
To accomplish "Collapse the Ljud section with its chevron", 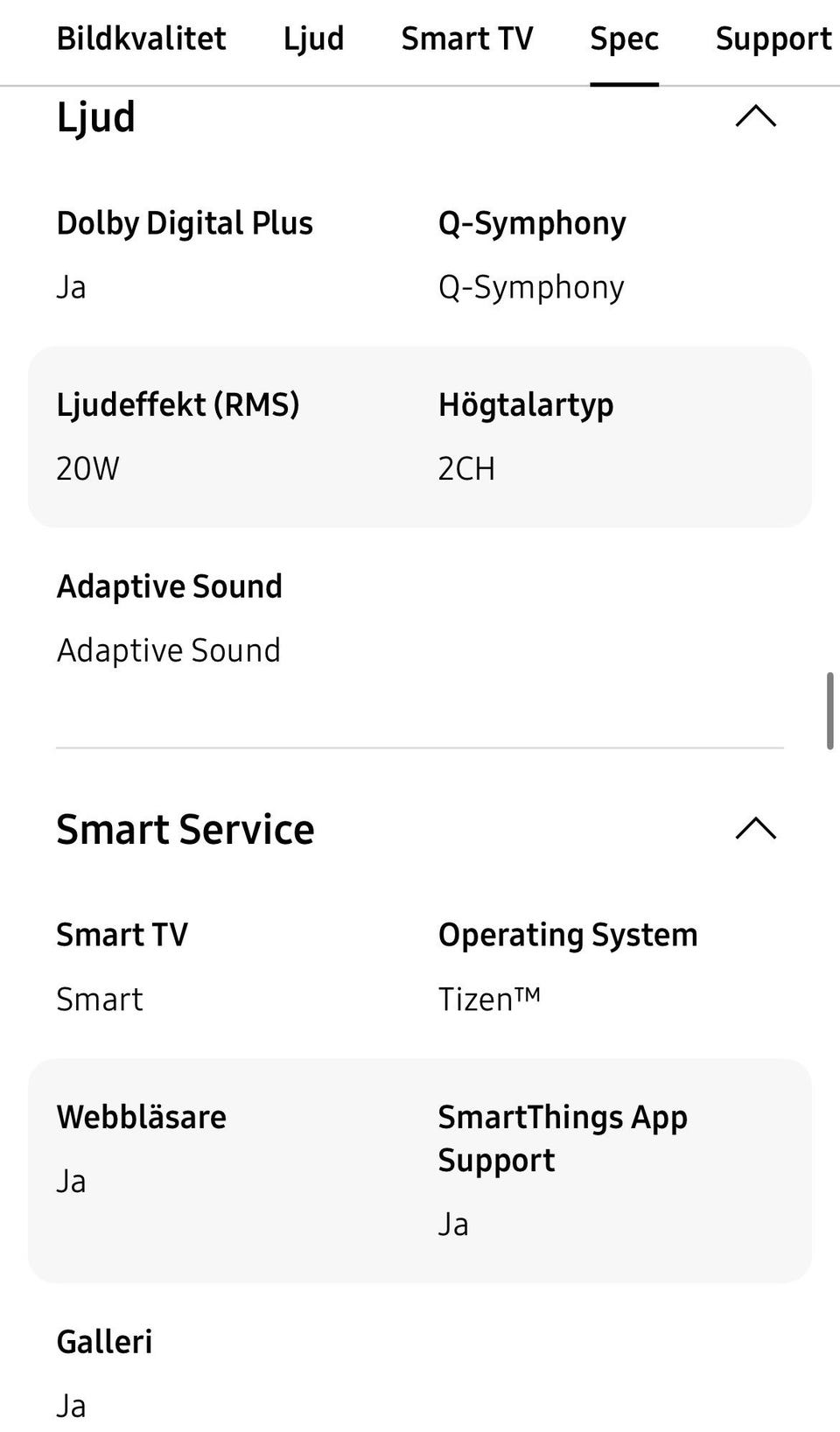I will 756,116.
